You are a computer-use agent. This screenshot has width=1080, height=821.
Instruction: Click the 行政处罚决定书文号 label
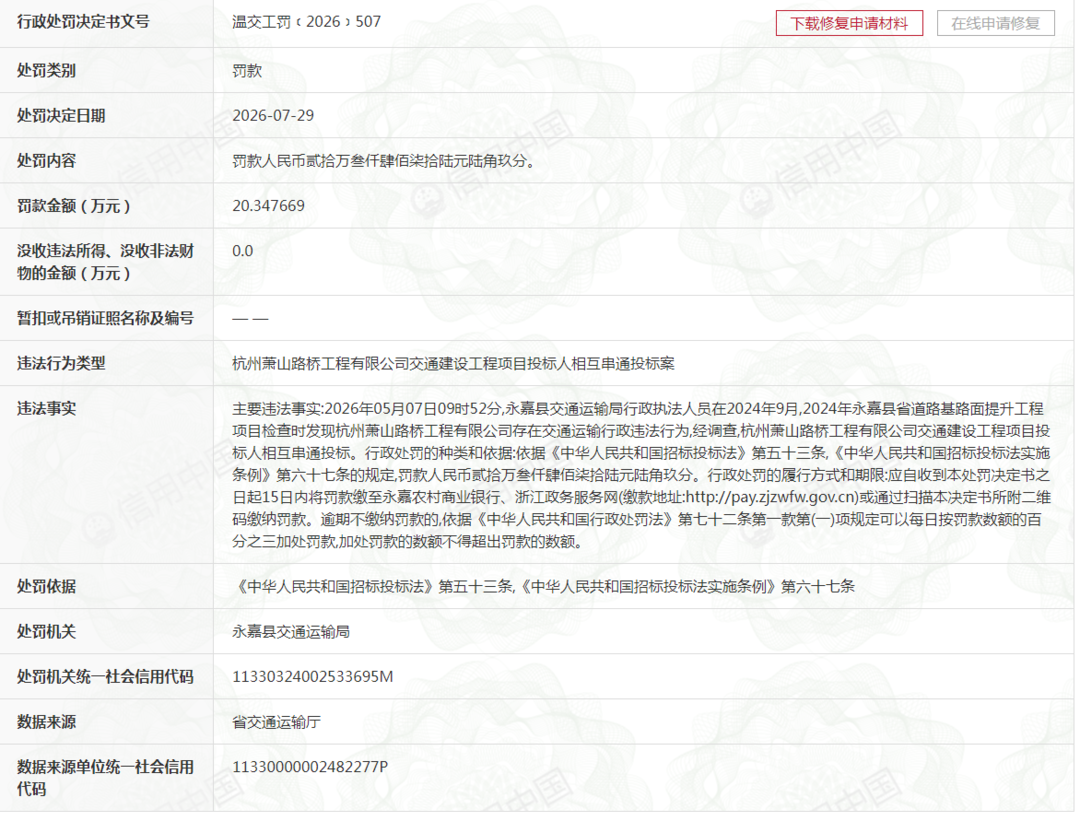coord(83,22)
